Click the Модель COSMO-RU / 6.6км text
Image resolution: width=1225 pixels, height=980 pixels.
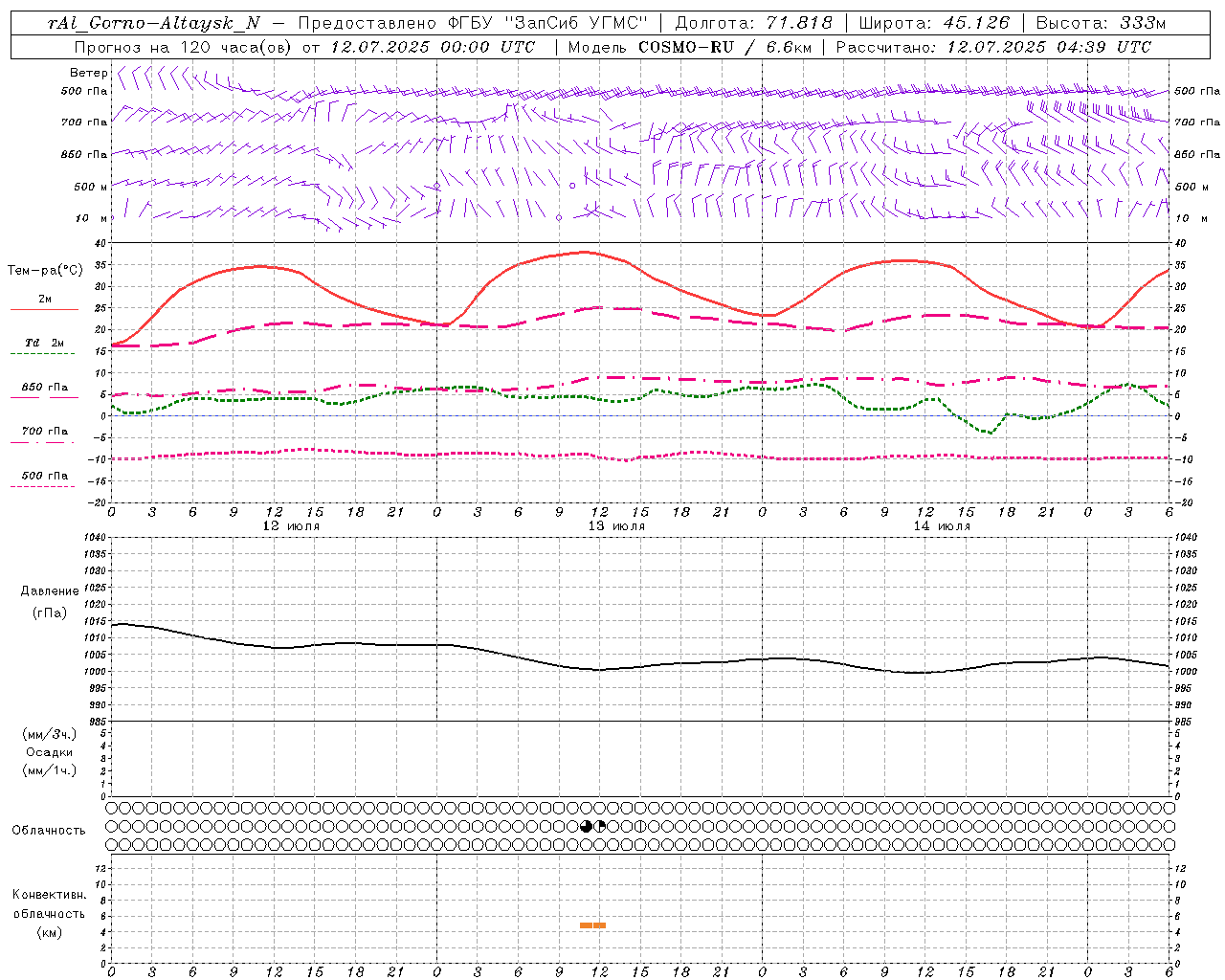pyautogui.click(x=689, y=47)
